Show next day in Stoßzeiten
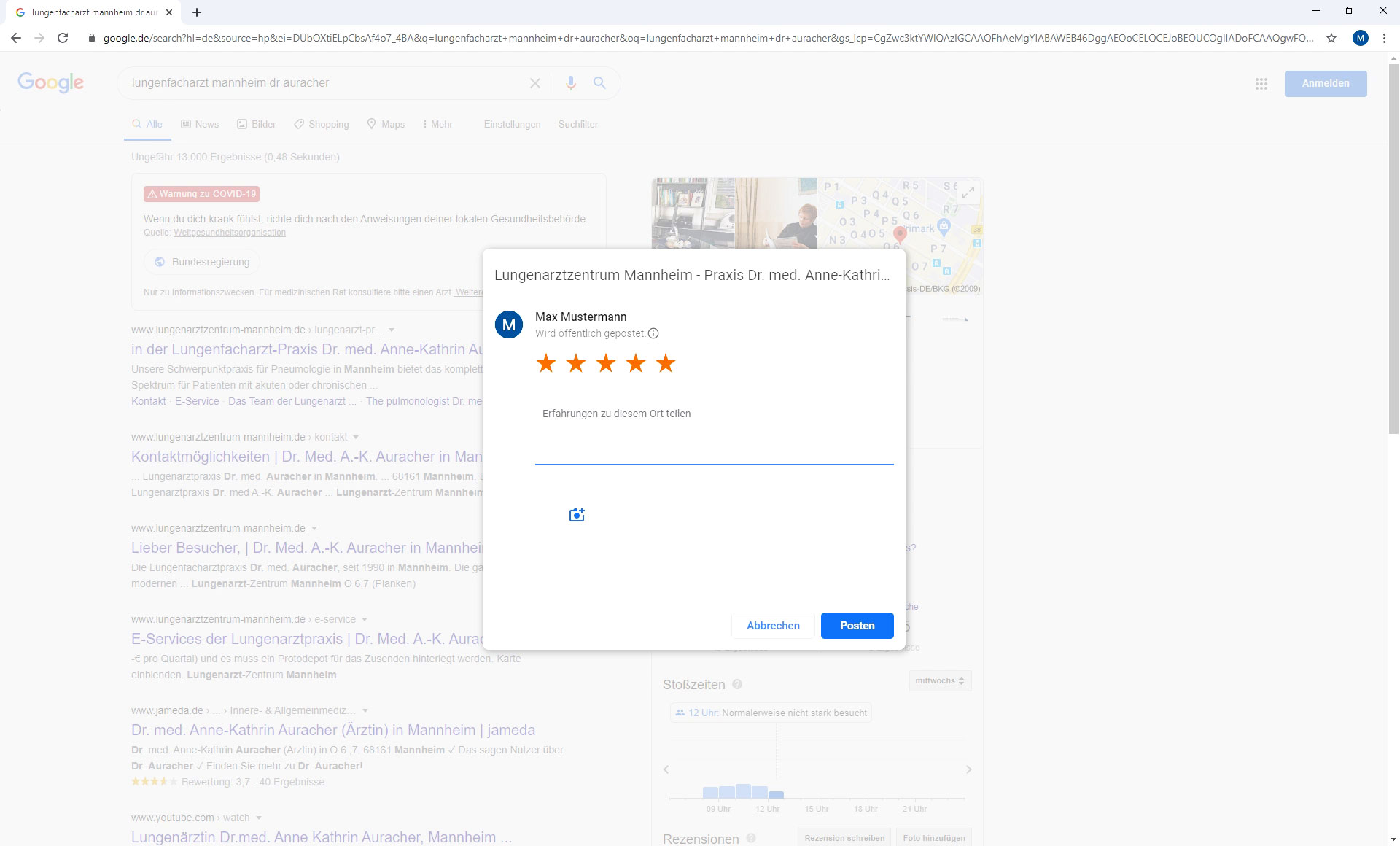1400x846 pixels. (968, 769)
